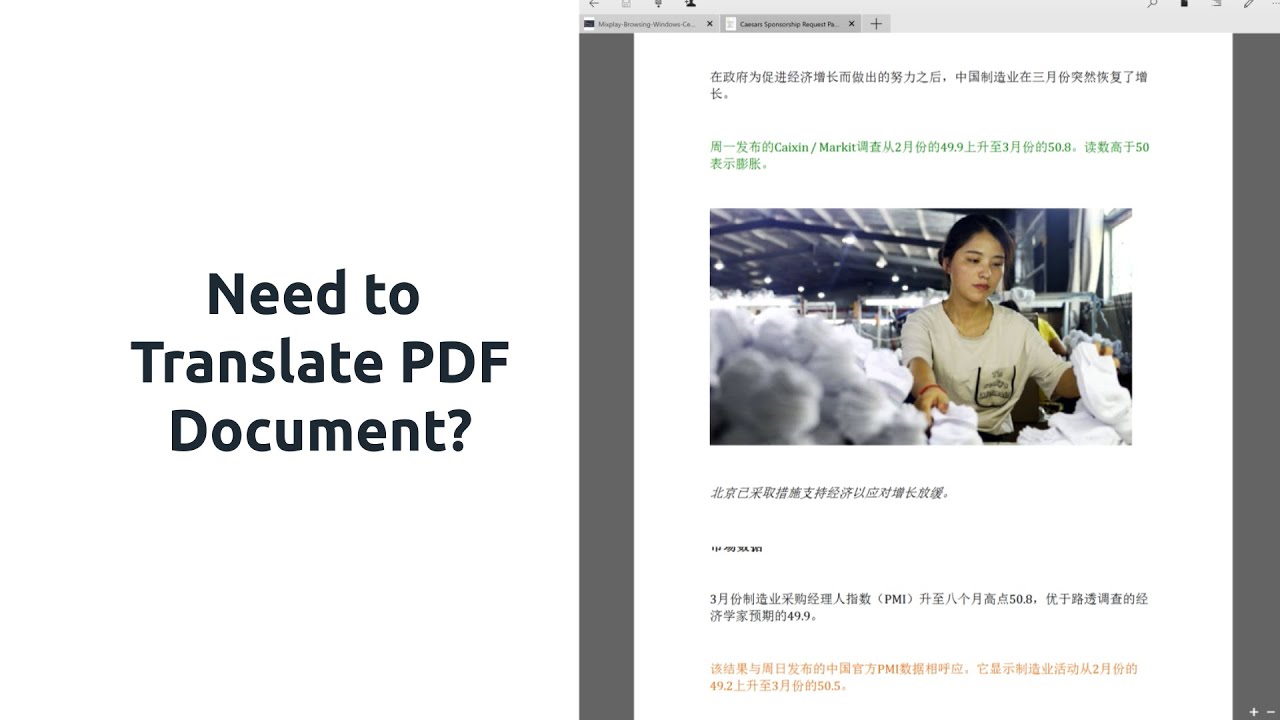Click the factory worker photo in PDF
Image resolution: width=1280 pixels, height=720 pixels.
(x=920, y=326)
